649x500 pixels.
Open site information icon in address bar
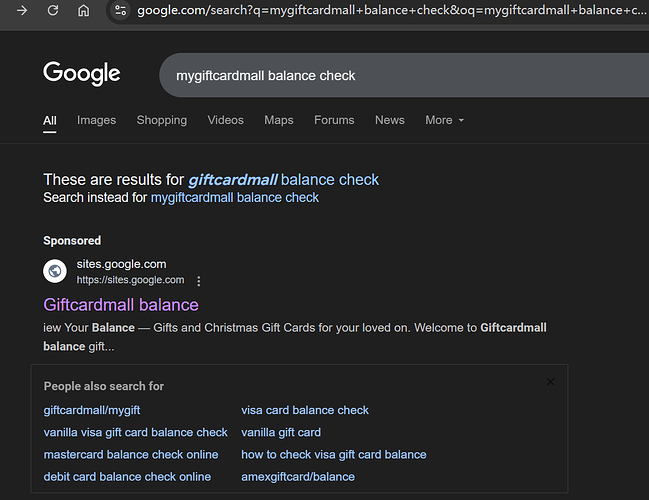[x=120, y=10]
